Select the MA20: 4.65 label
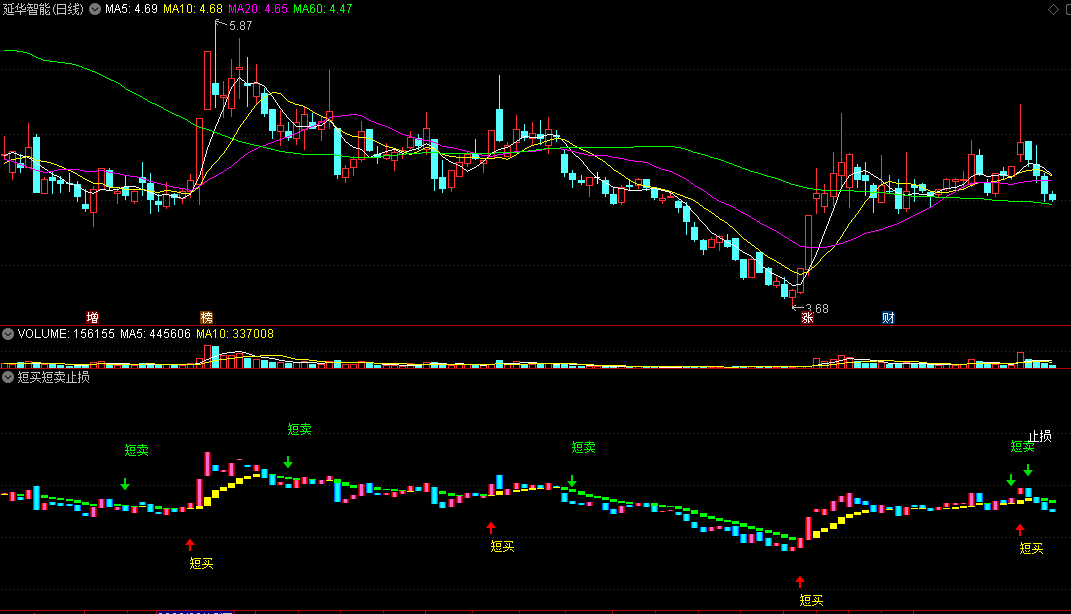This screenshot has height=614, width=1071. [x=258, y=9]
